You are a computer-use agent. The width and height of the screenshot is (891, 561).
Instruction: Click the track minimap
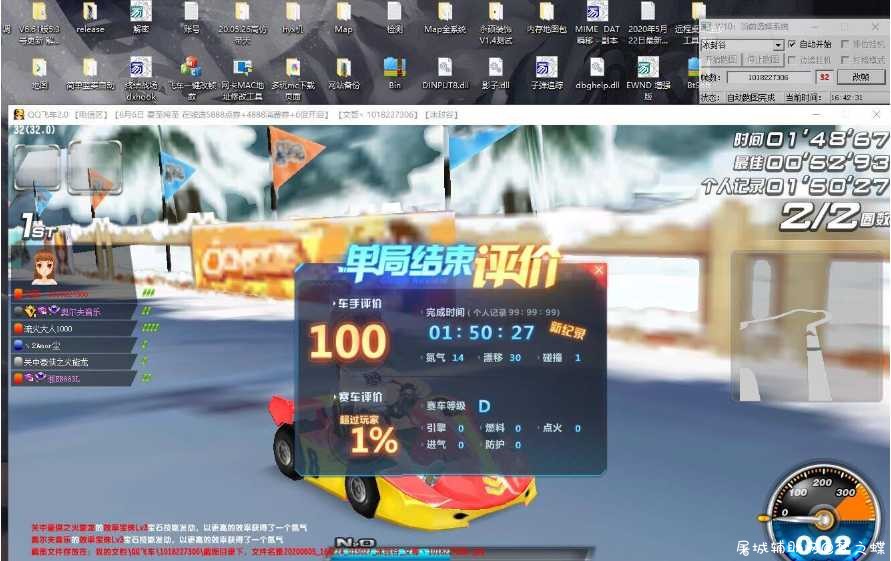pyautogui.click(x=807, y=327)
